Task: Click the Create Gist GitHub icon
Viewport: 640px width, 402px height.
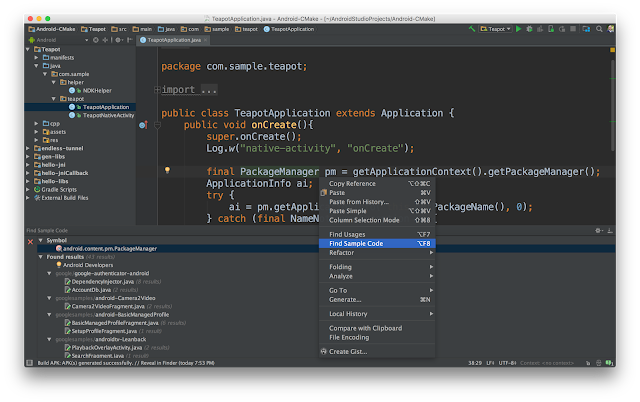Action: [x=324, y=351]
